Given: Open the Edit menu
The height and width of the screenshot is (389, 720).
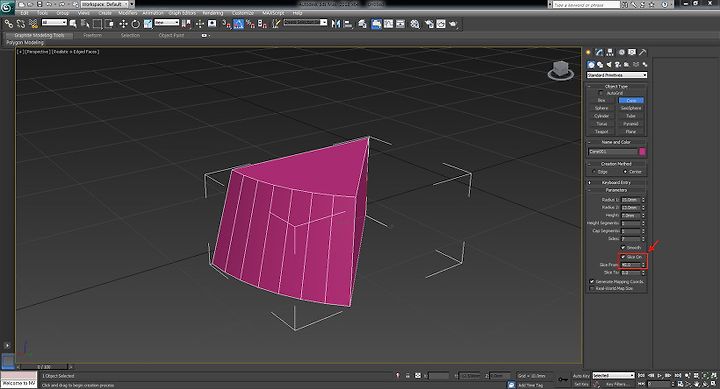Looking at the screenshot, I should (x=24, y=13).
